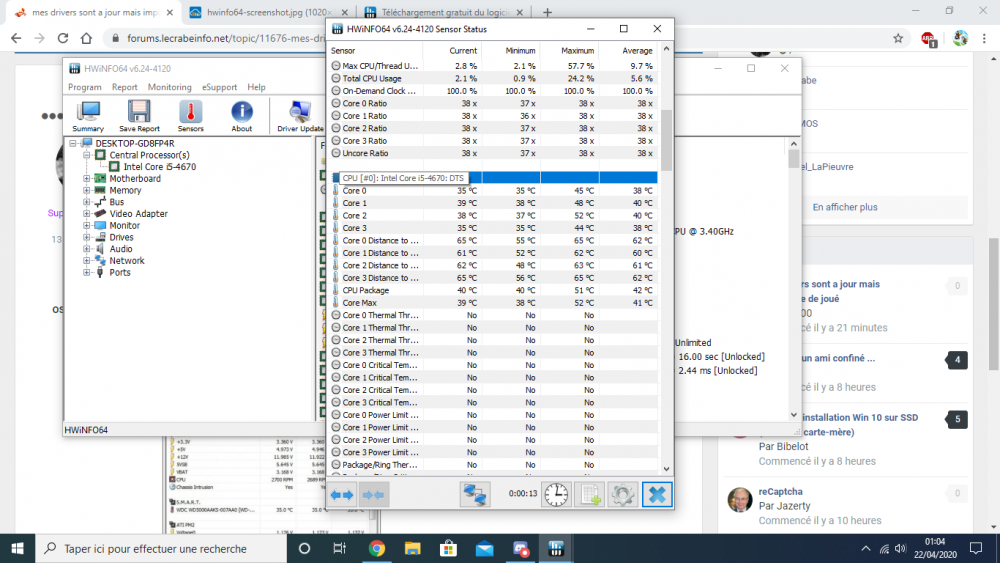
Task: Expand the Network tree node
Action: [x=87, y=261]
